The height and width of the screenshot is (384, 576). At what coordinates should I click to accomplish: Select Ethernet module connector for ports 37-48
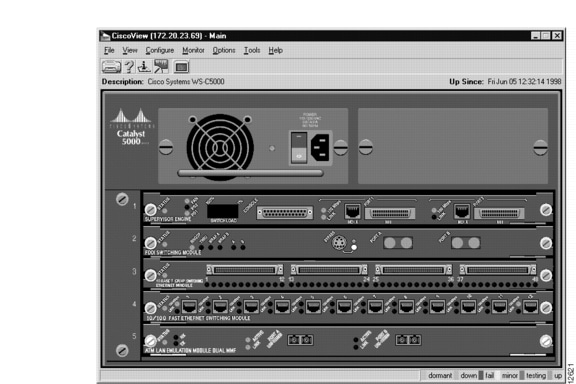click(498, 270)
